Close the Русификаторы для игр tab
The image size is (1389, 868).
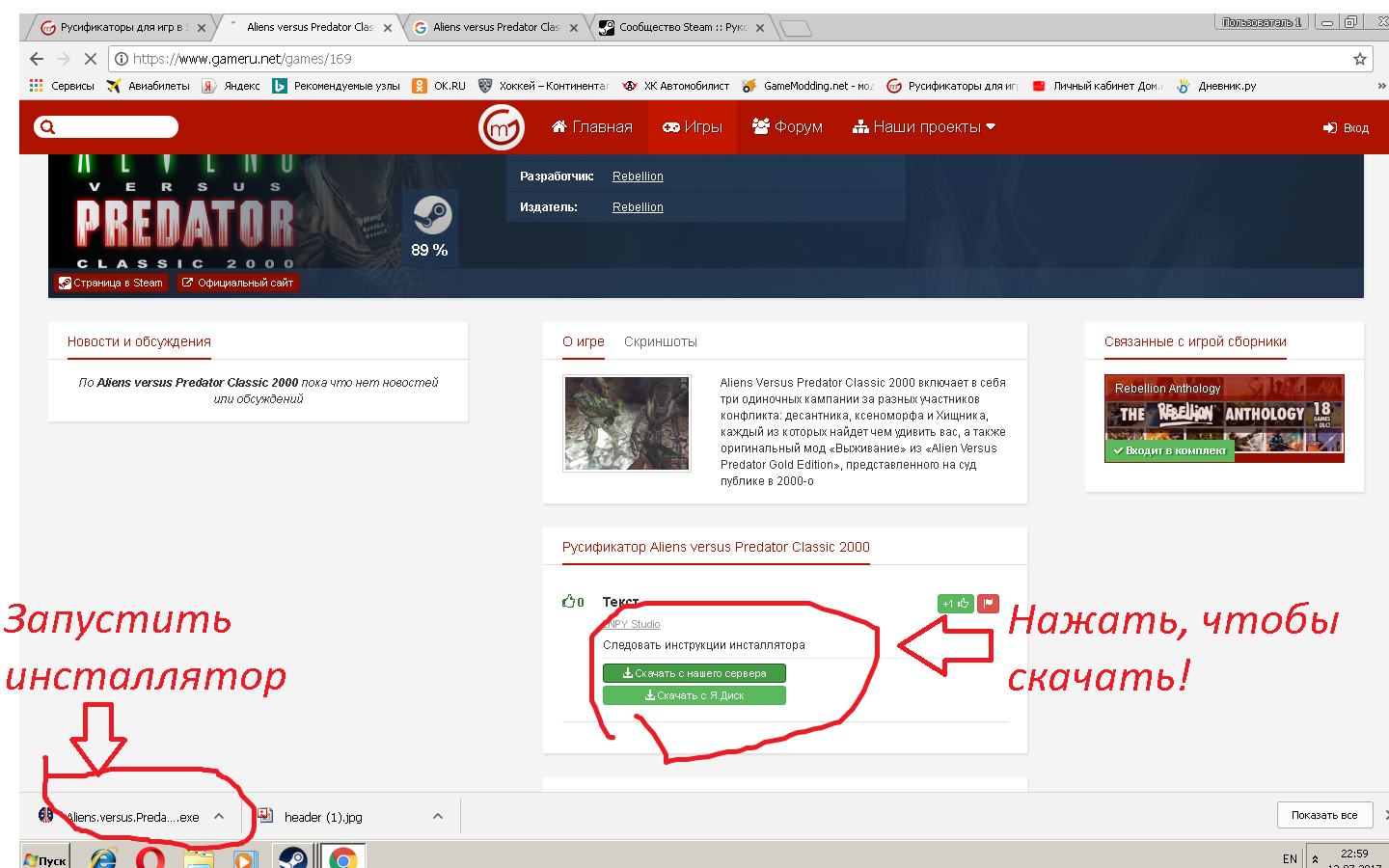(202, 28)
